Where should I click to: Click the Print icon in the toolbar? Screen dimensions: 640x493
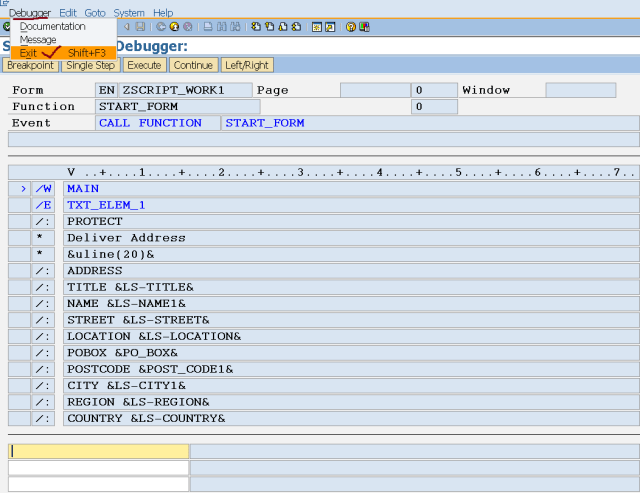click(207, 27)
